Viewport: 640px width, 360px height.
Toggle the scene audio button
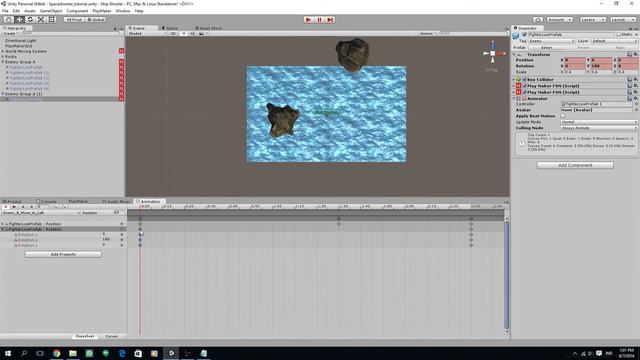pos(192,33)
